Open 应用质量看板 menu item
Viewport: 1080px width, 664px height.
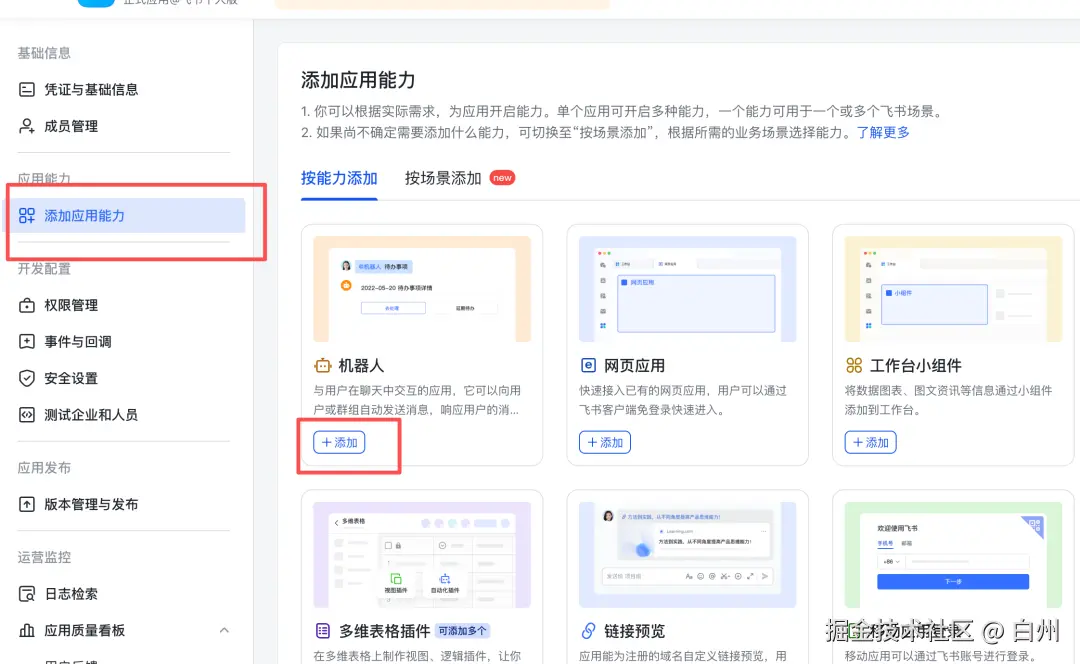click(85, 630)
